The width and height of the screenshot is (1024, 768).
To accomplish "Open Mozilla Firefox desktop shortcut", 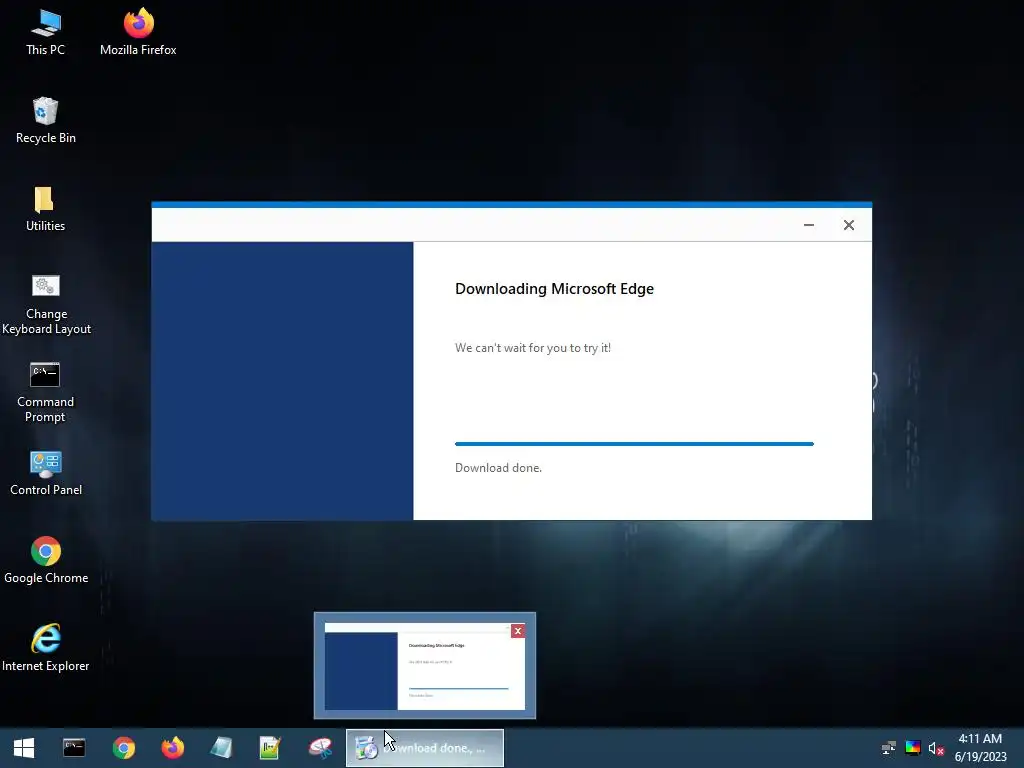I will (x=138, y=31).
